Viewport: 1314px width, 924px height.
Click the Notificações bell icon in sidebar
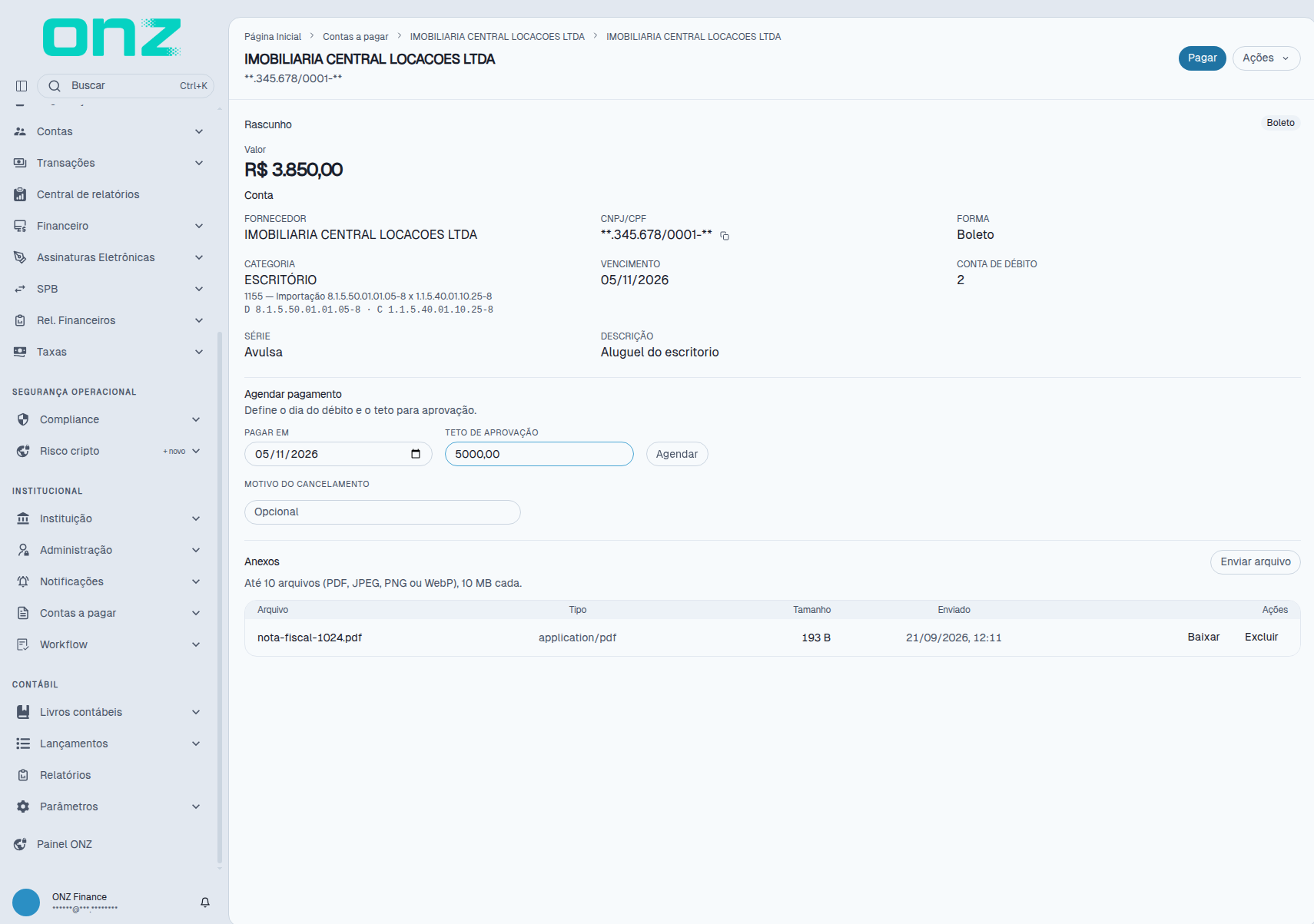click(23, 581)
